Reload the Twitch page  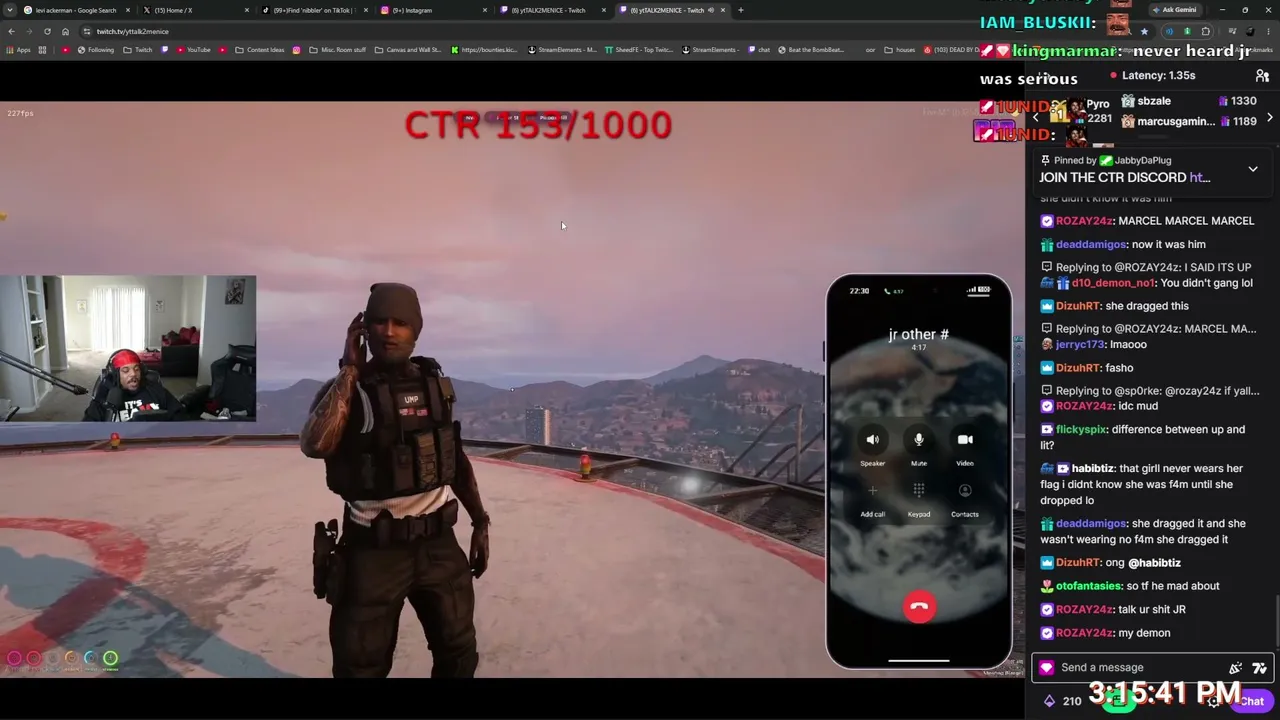pos(47,31)
